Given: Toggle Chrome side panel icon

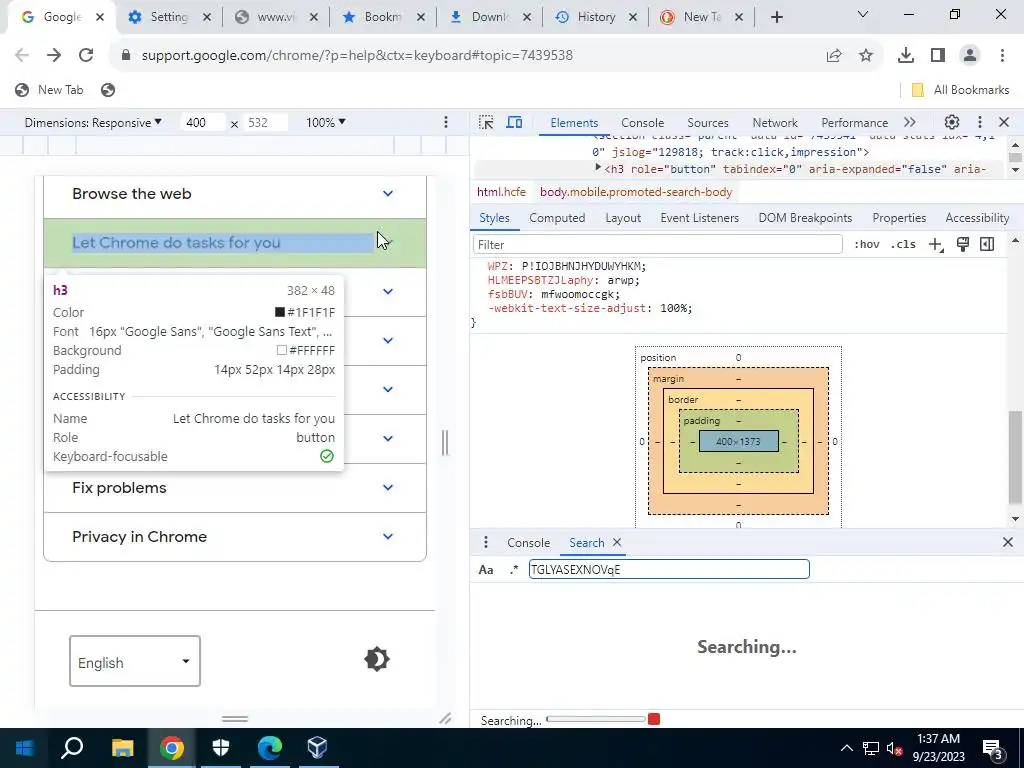Looking at the screenshot, I should pyautogui.click(x=938, y=56).
